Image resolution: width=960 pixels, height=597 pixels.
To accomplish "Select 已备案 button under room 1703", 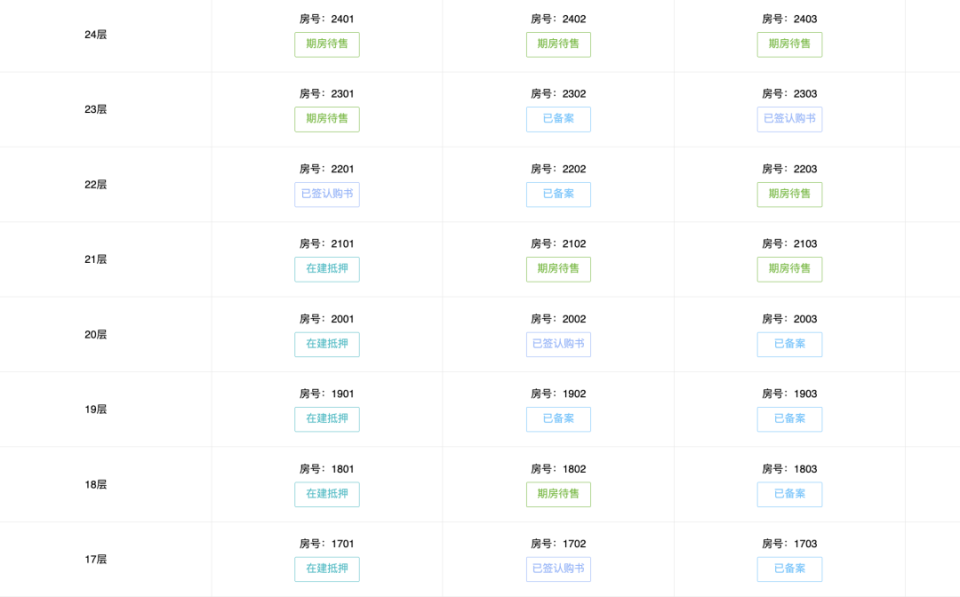I will click(790, 569).
